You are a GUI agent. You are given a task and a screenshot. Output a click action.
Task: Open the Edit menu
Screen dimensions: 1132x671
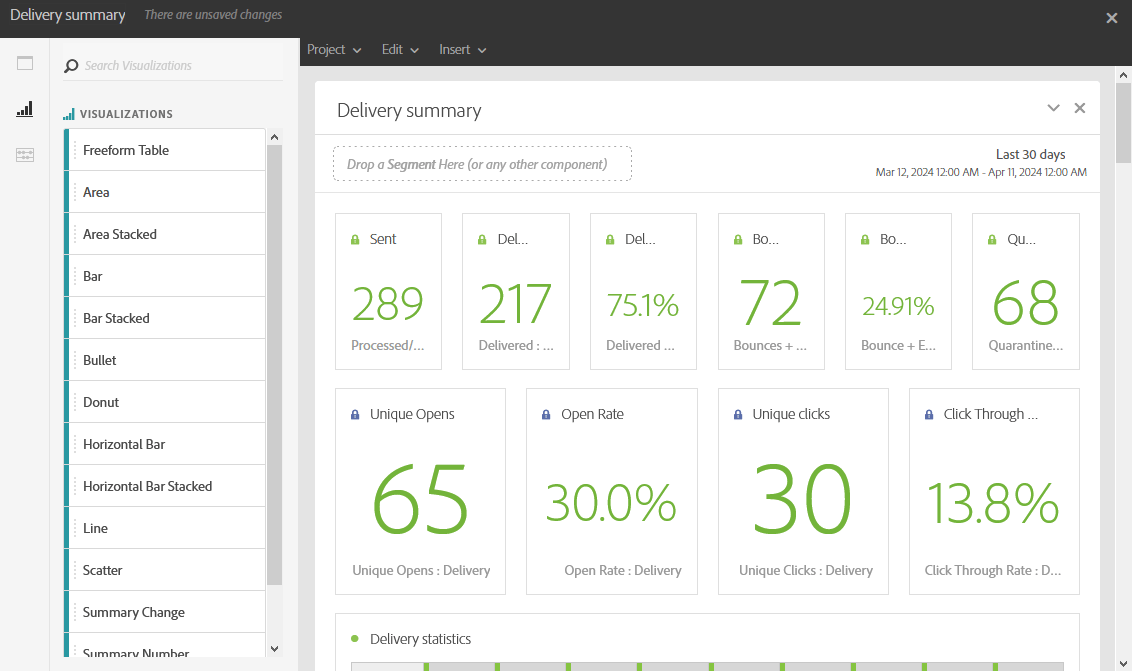pos(399,49)
